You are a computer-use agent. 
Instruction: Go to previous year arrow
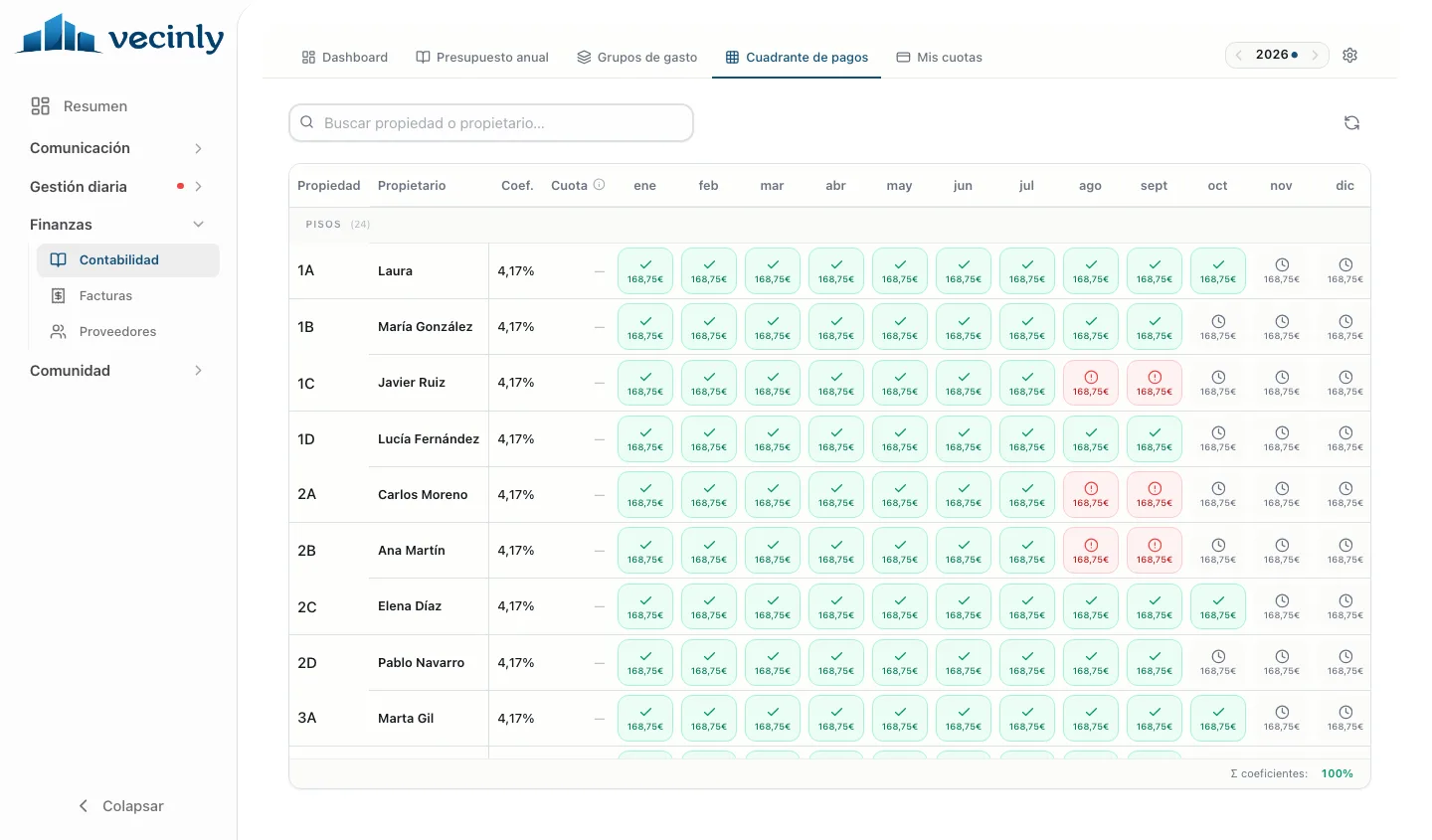1239,56
